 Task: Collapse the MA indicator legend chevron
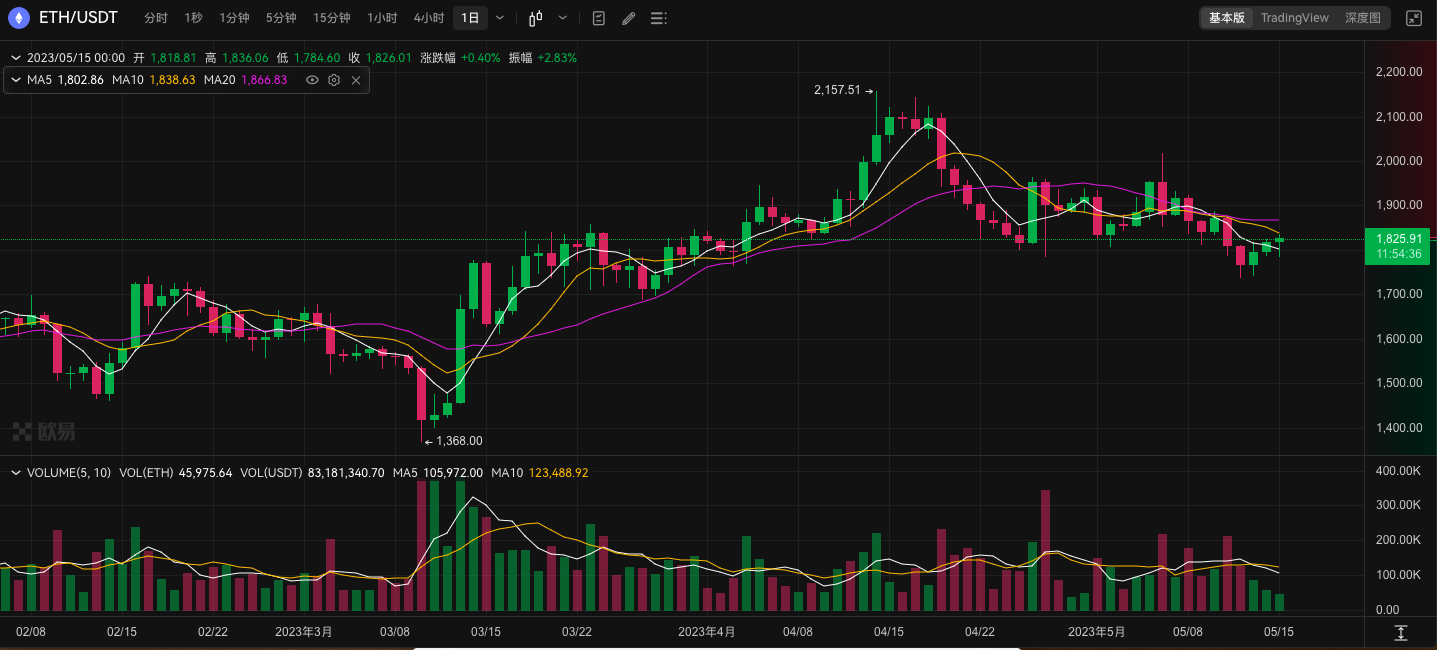click(x=16, y=80)
